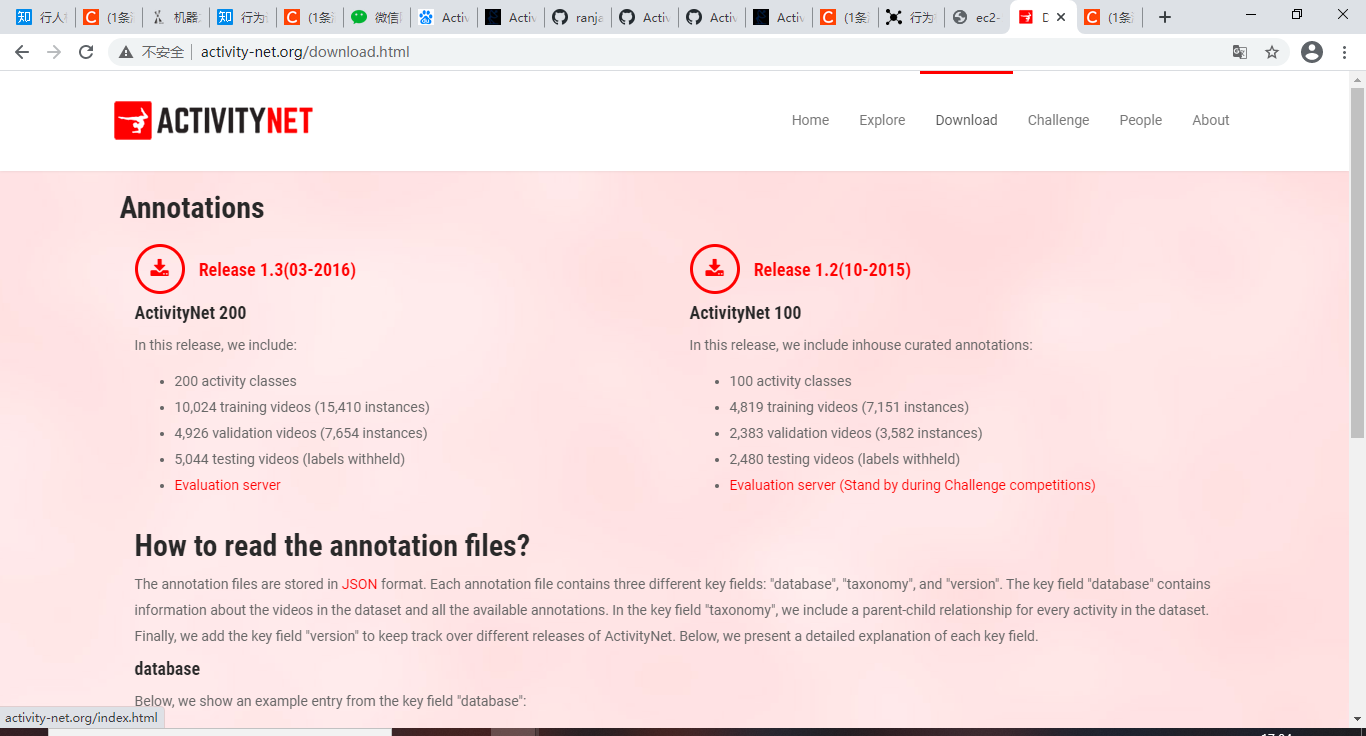Image resolution: width=1366 pixels, height=736 pixels.
Task: Open the About navigation menu item
Action: coord(1210,120)
